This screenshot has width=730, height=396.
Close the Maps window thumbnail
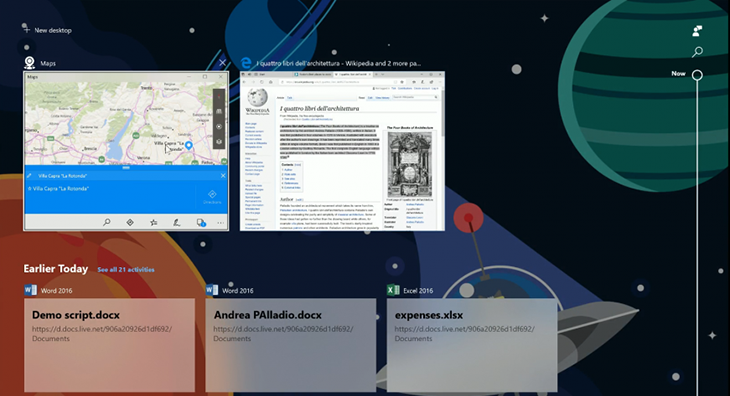click(x=223, y=62)
